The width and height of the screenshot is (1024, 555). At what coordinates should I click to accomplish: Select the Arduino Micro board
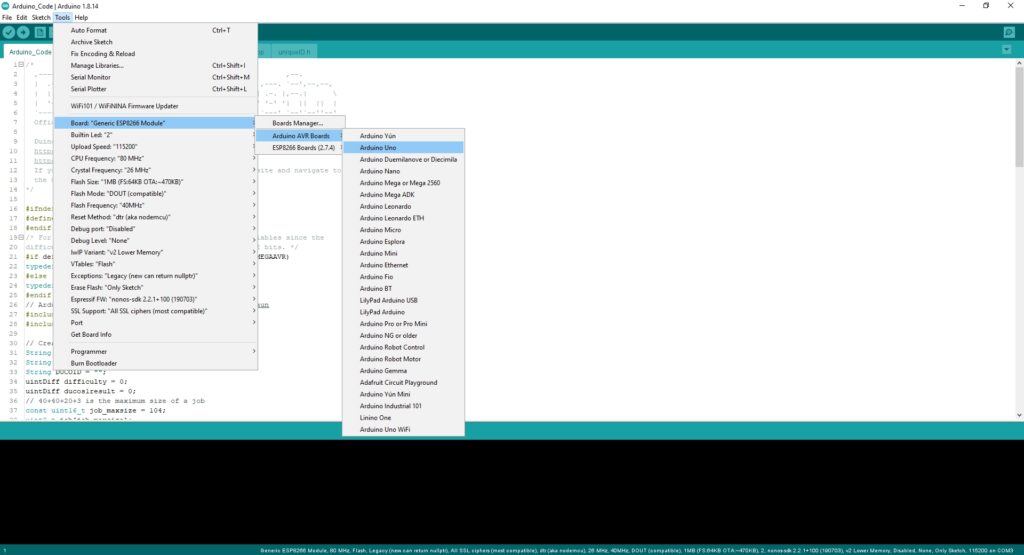click(403, 230)
